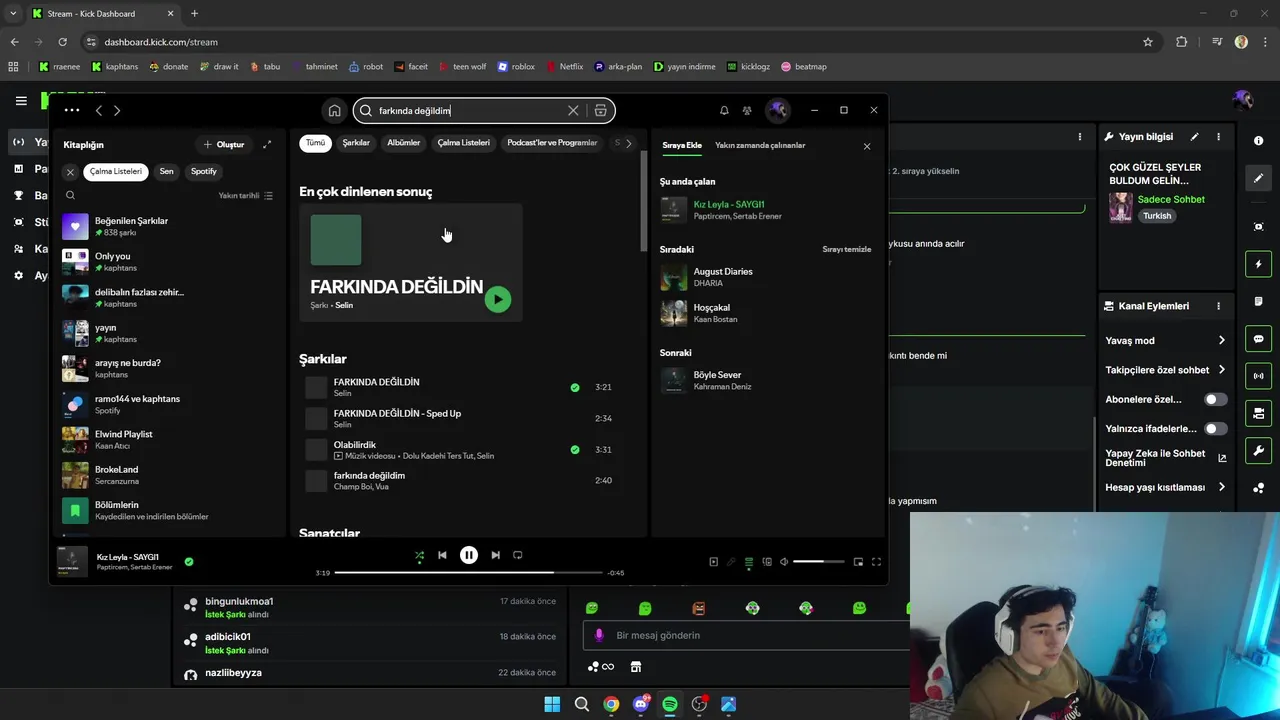
Task: Open Spotify three-dot app menu
Action: point(71,111)
